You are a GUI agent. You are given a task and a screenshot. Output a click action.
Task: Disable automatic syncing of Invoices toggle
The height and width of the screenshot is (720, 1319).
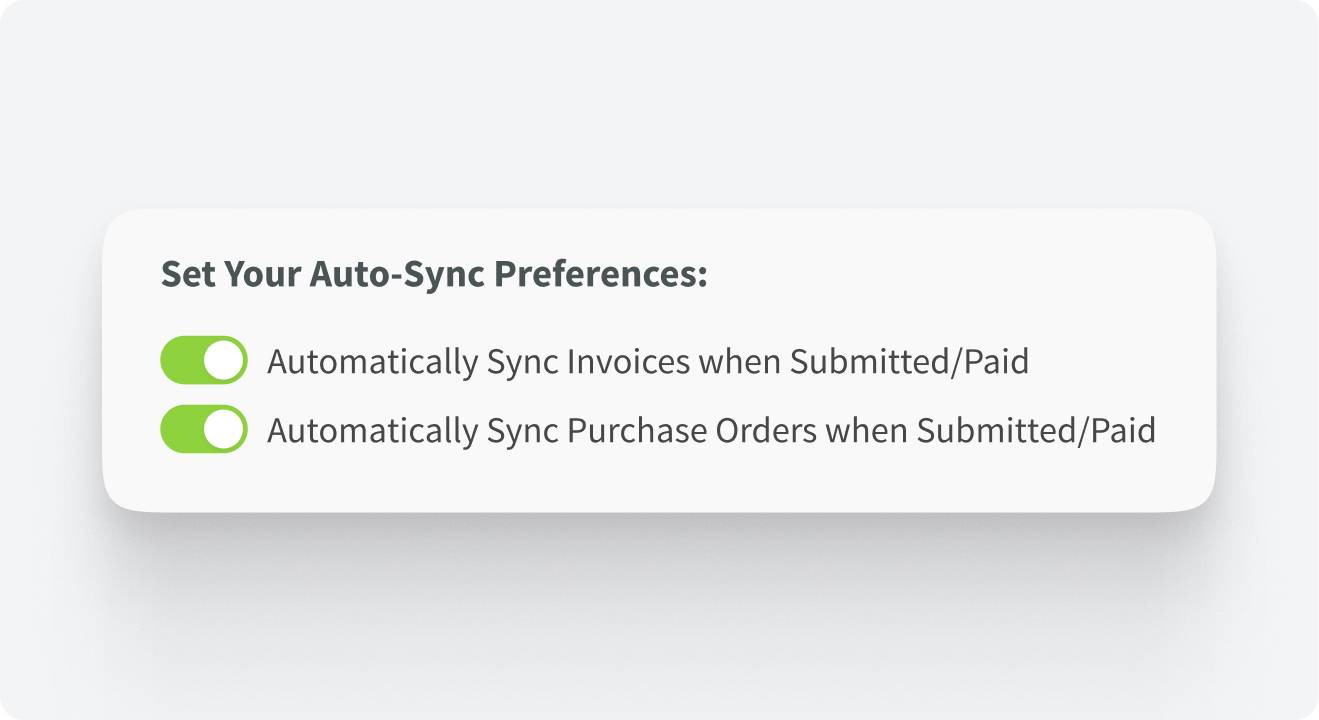(x=203, y=360)
